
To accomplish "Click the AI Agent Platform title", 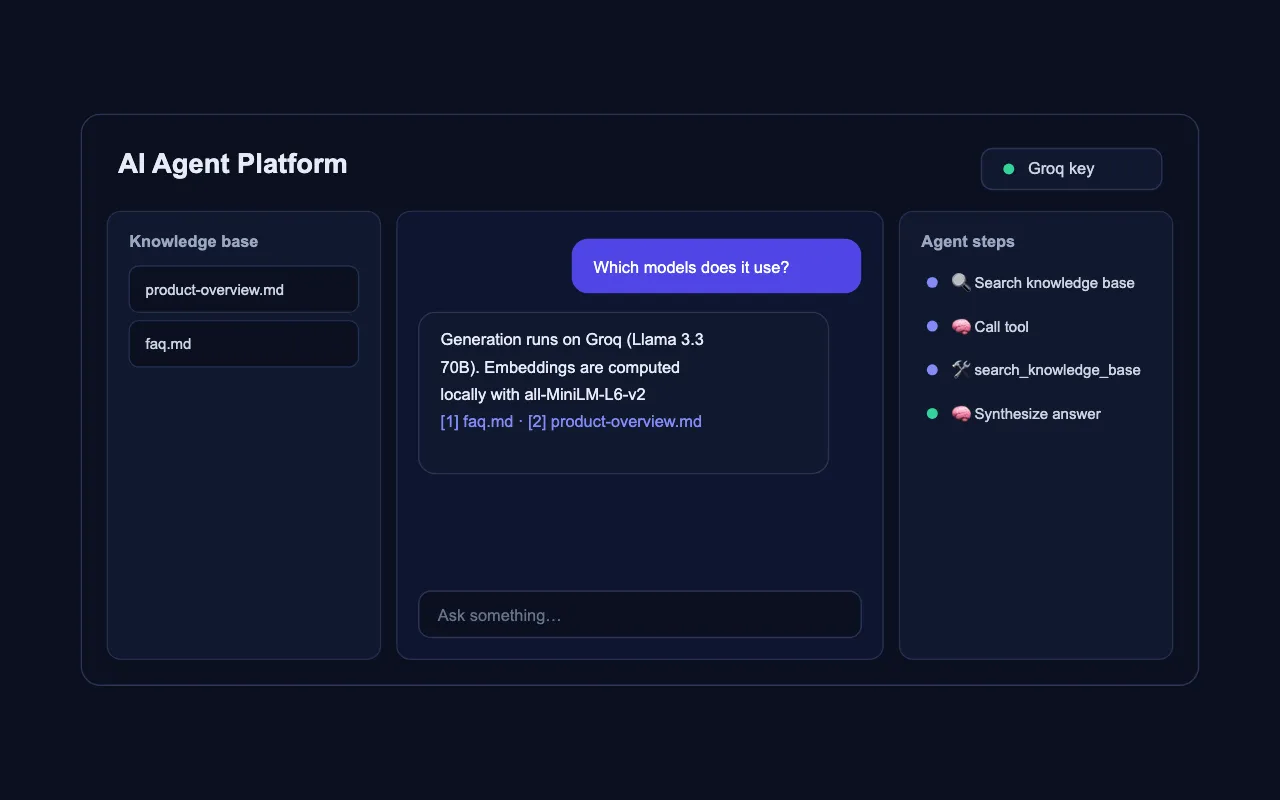I will (233, 164).
